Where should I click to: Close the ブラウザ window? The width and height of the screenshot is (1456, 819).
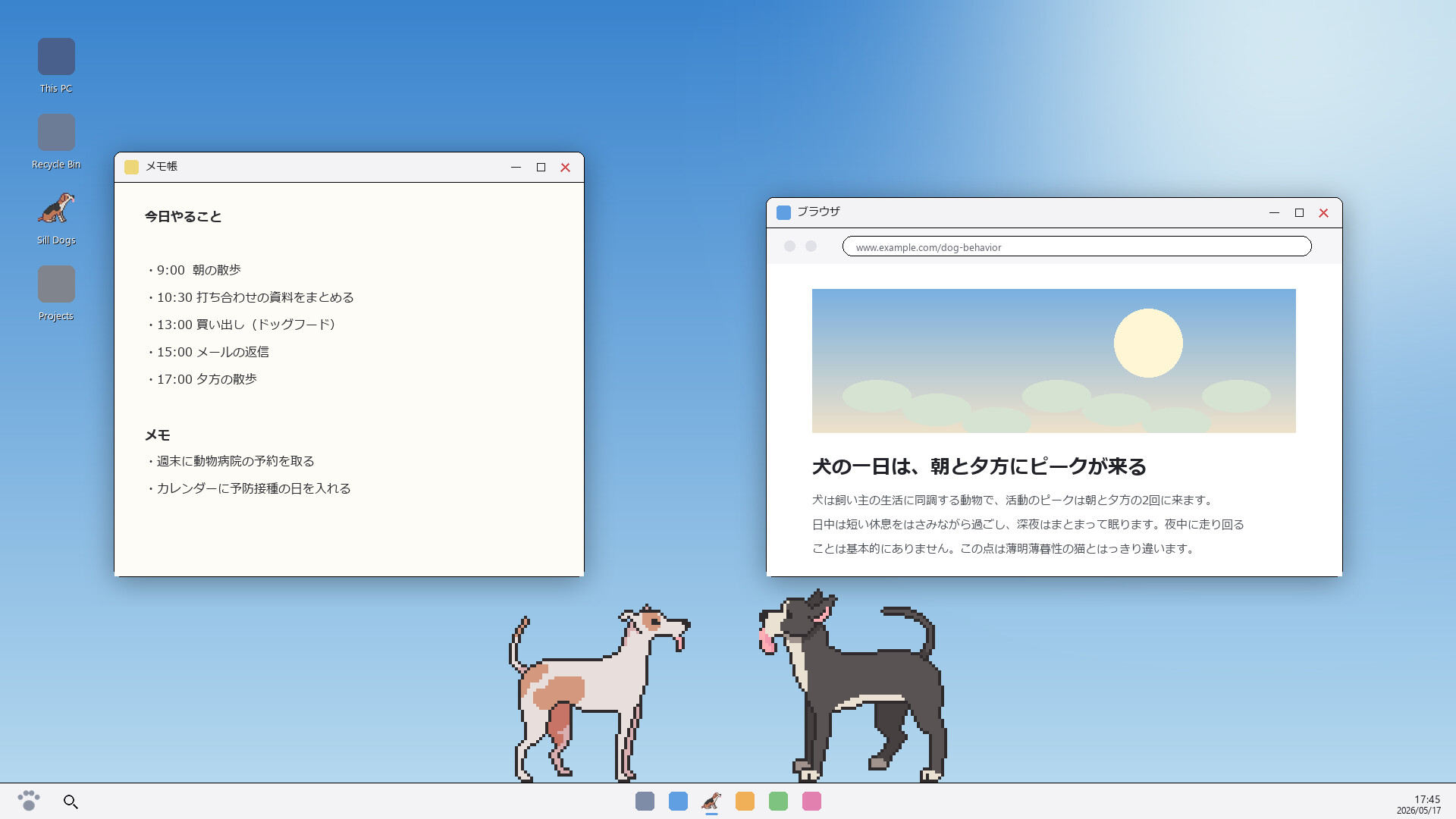tap(1323, 212)
